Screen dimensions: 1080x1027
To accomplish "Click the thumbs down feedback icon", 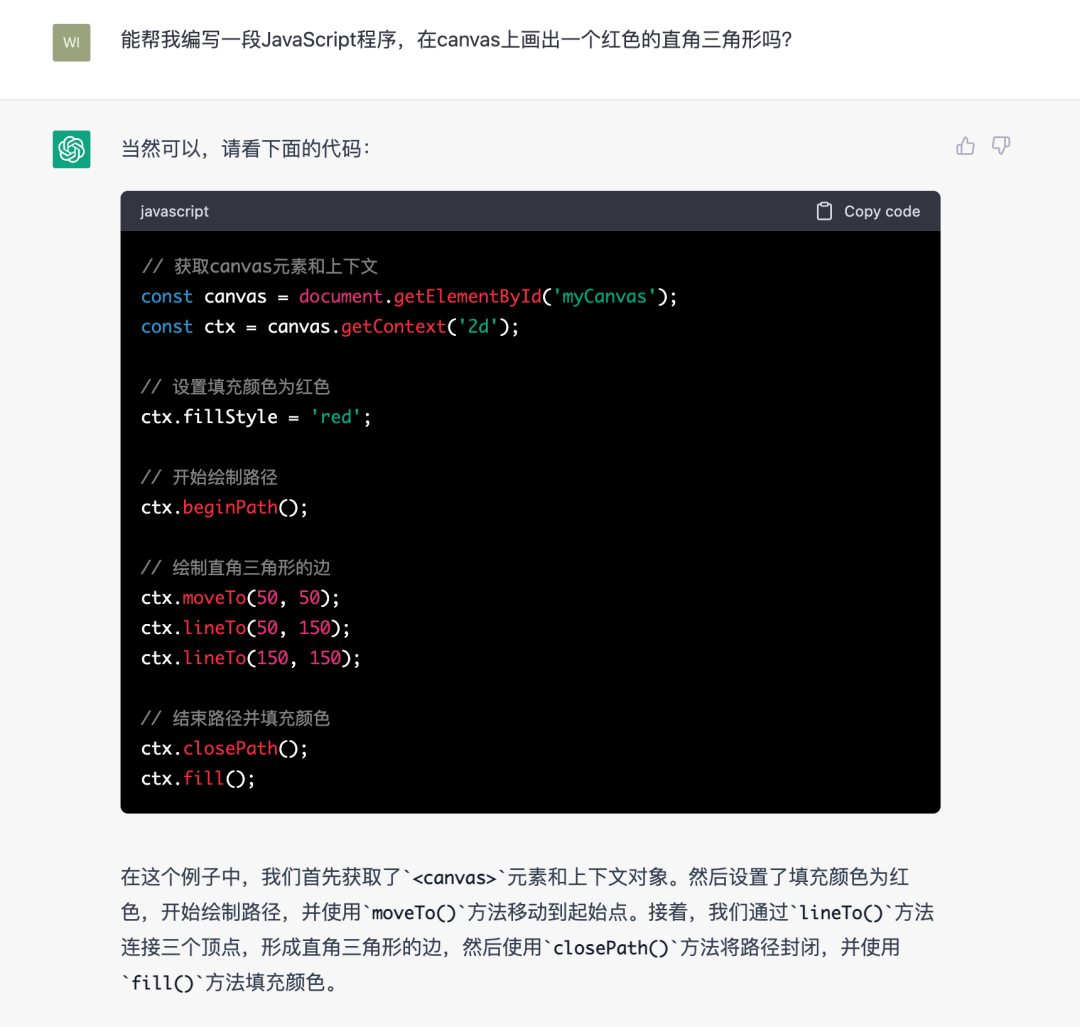I will [x=1001, y=145].
